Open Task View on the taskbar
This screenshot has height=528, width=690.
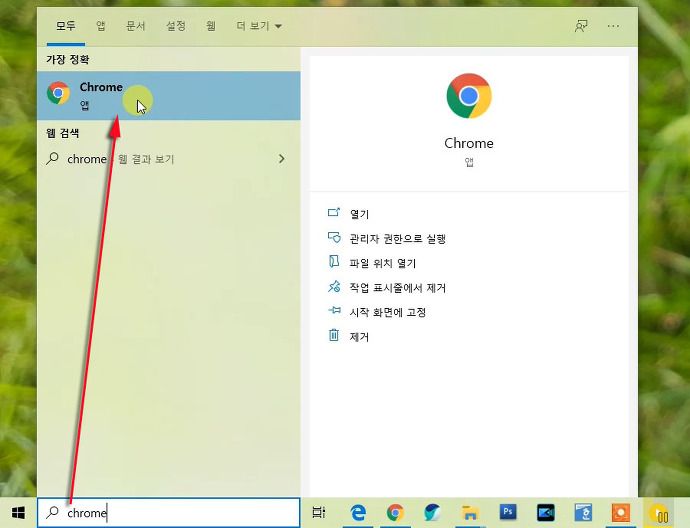319,513
